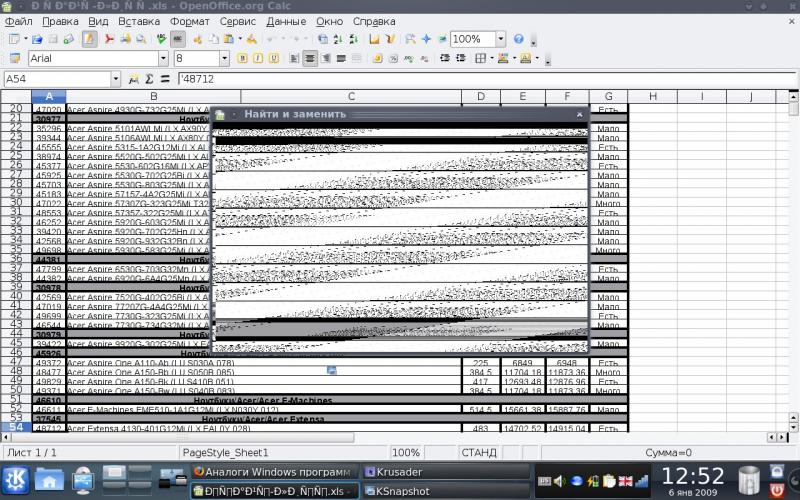Click the Print icon

[x=126, y=39]
